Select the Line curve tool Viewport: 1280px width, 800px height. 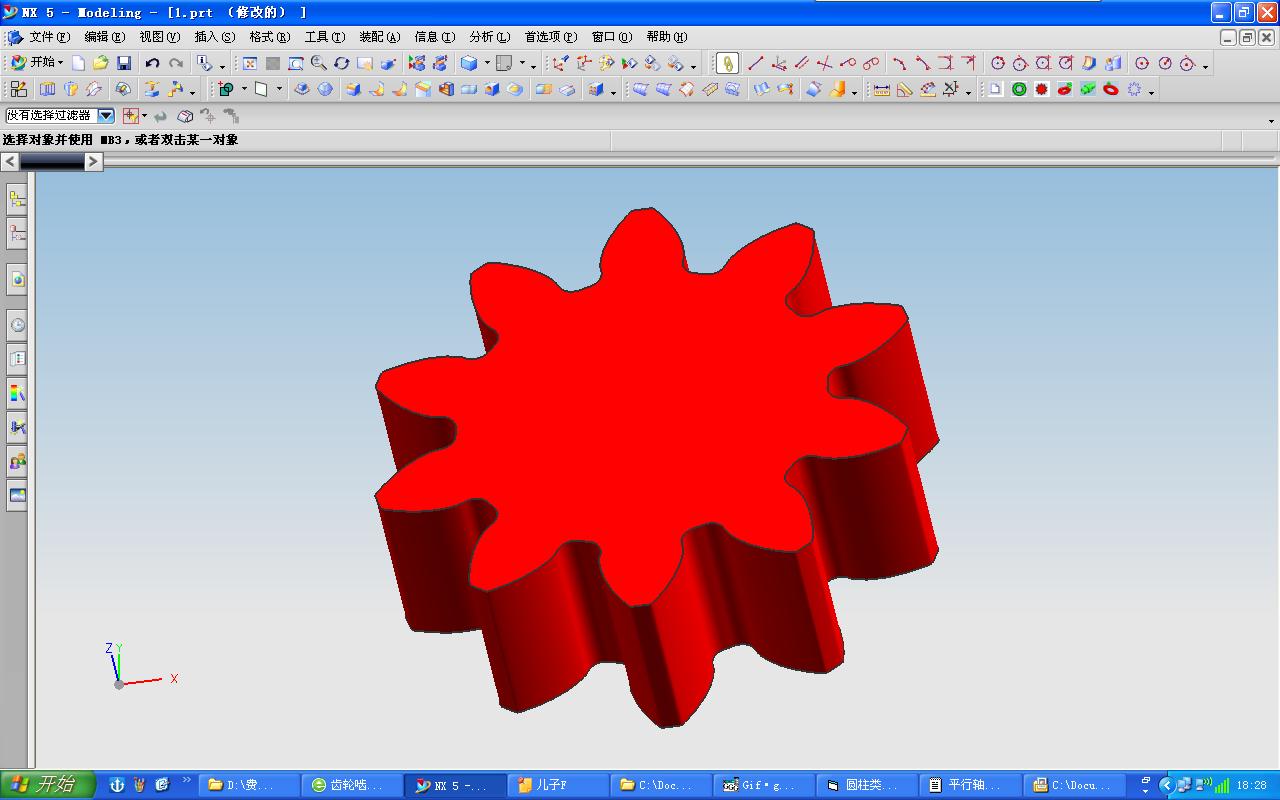pyautogui.click(x=755, y=63)
